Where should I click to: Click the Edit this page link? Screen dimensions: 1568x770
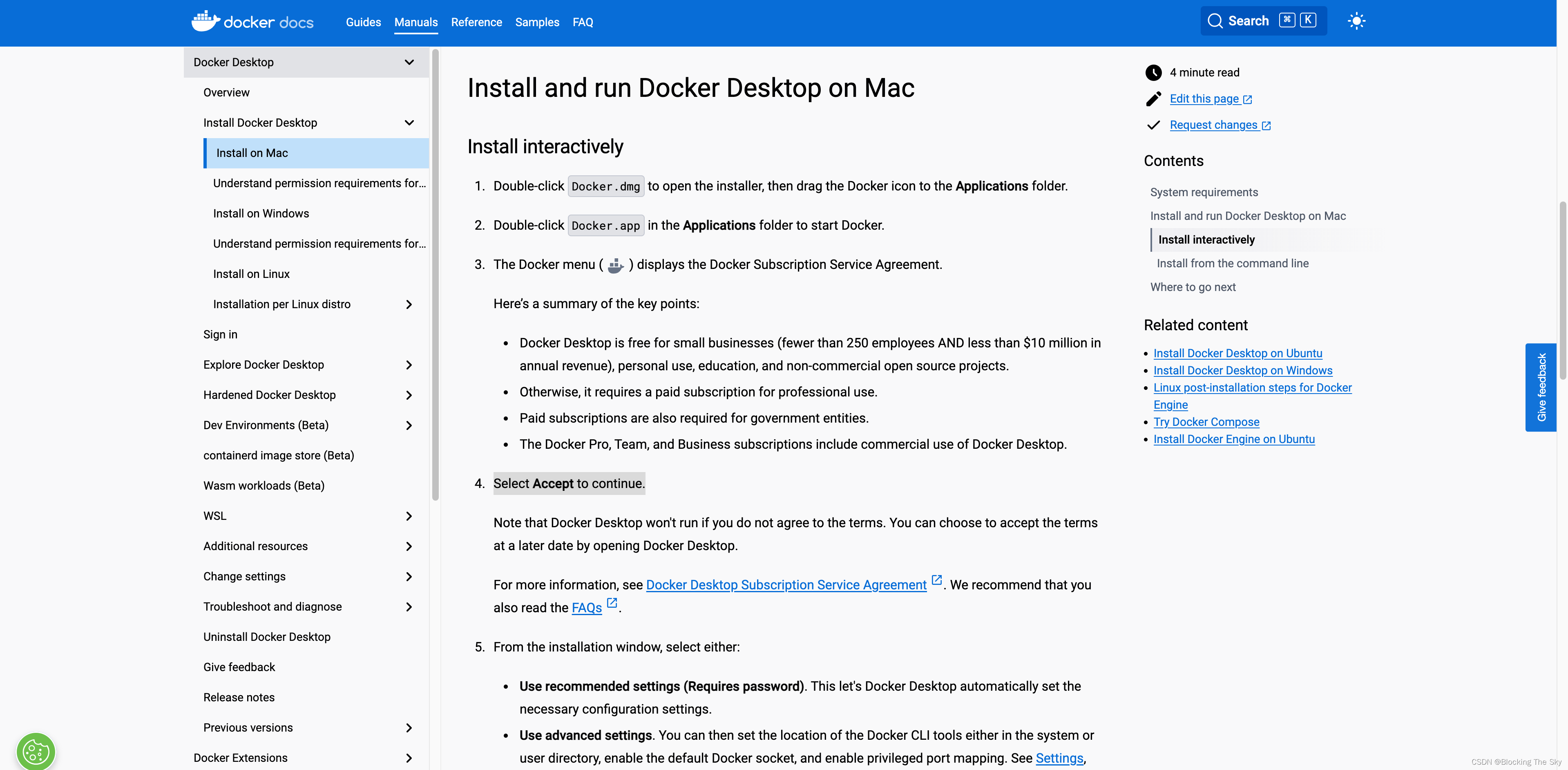1210,98
